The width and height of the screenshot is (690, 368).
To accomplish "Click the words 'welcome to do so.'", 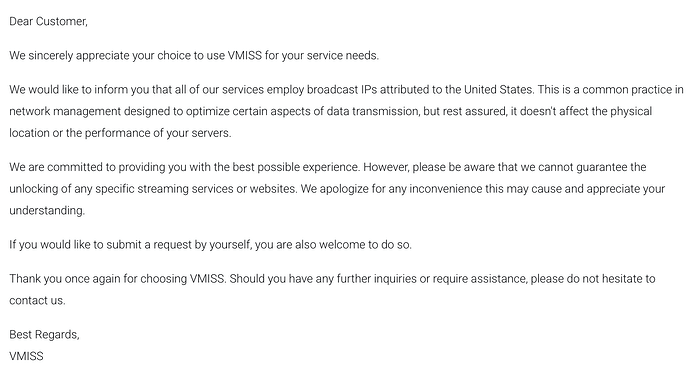I will coord(365,245).
